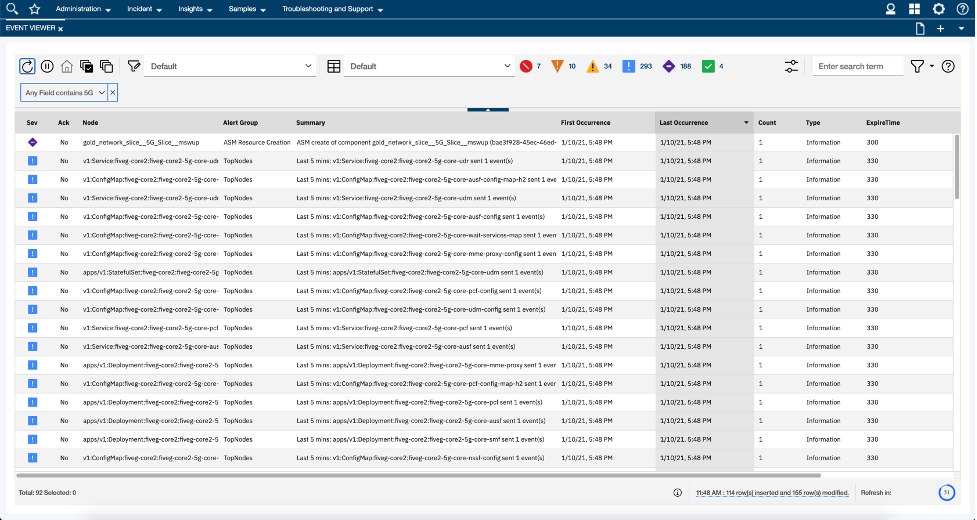Filter by major severity count 10

coord(563,66)
